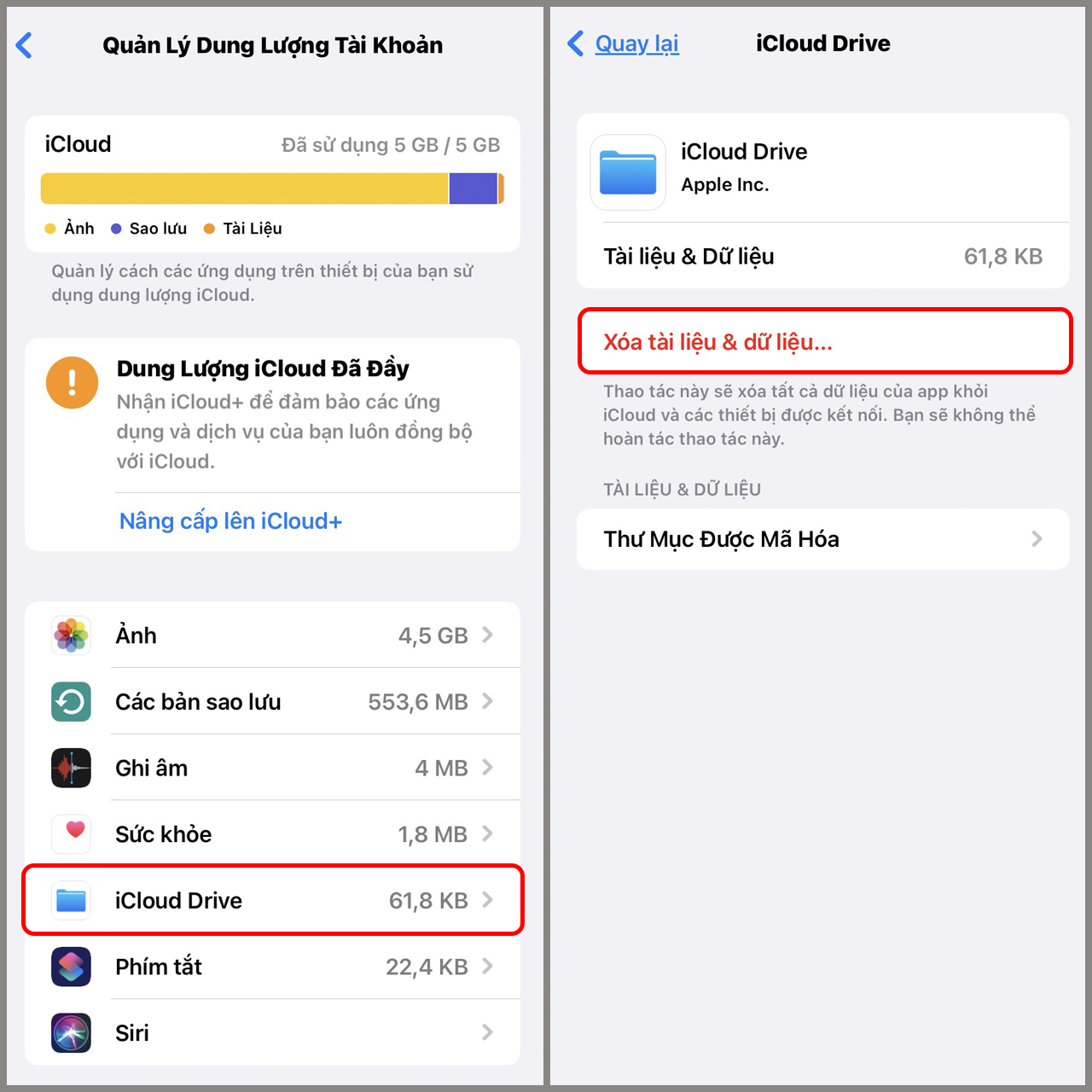Tap the iCloud Drive folder icon in the list

pyautogui.click(x=71, y=900)
